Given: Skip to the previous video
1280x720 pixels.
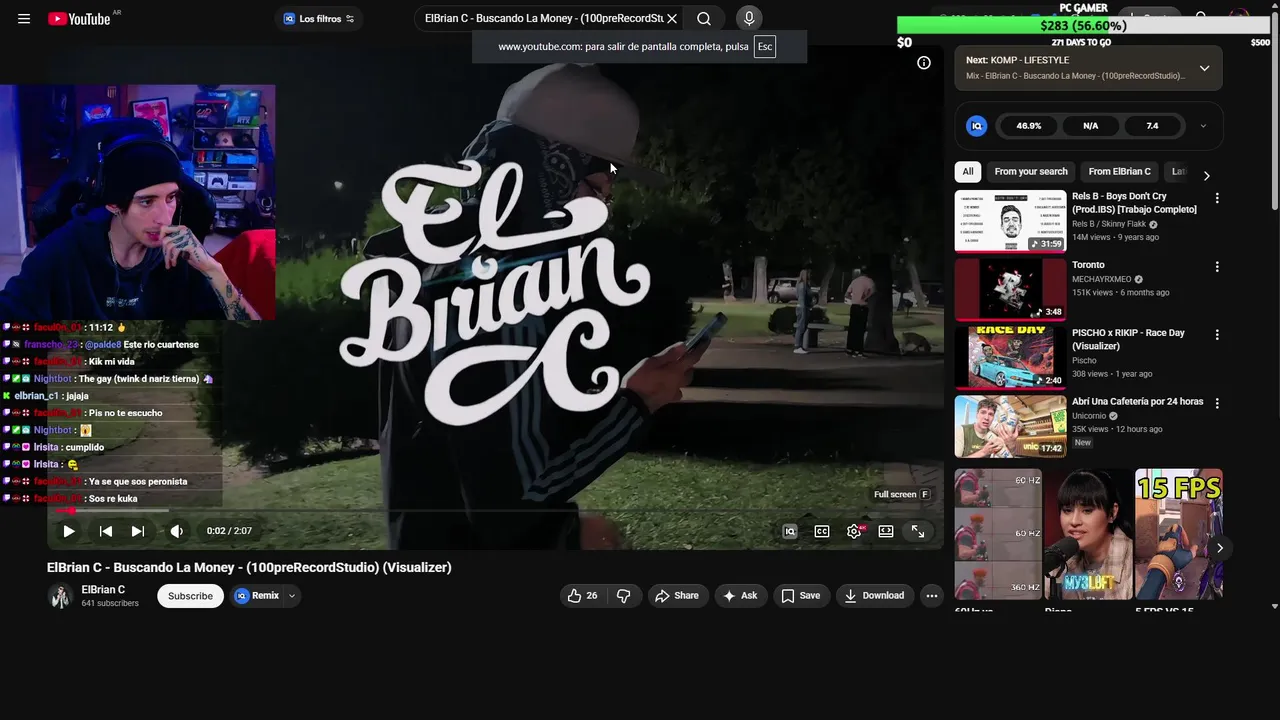Looking at the screenshot, I should coord(106,531).
